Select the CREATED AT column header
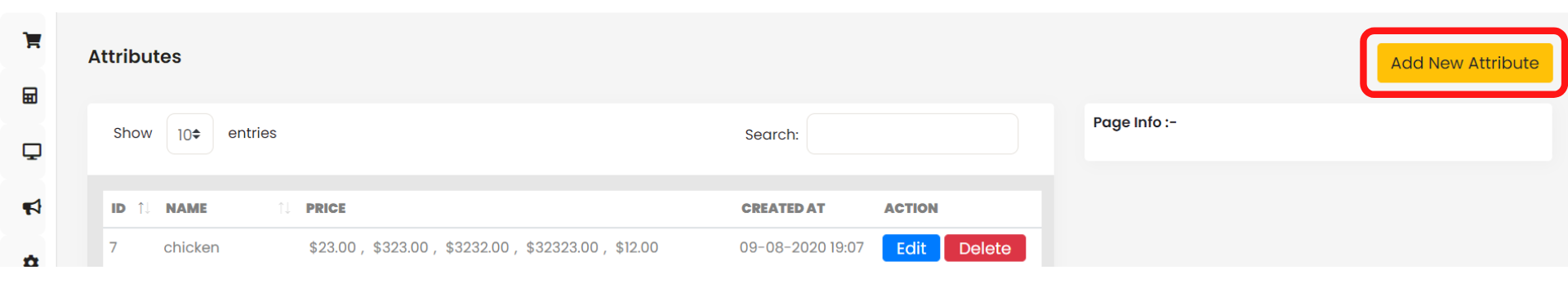 click(x=783, y=208)
